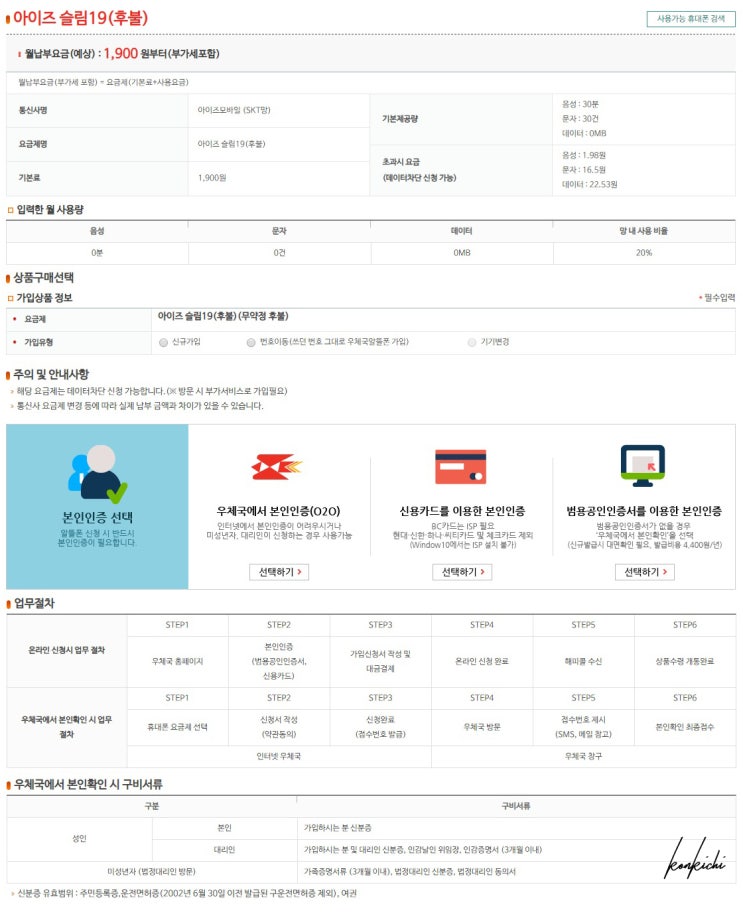Click the 가입신청서 작성 및 대금결제 step cell
The image size is (743, 922).
[x=380, y=662]
